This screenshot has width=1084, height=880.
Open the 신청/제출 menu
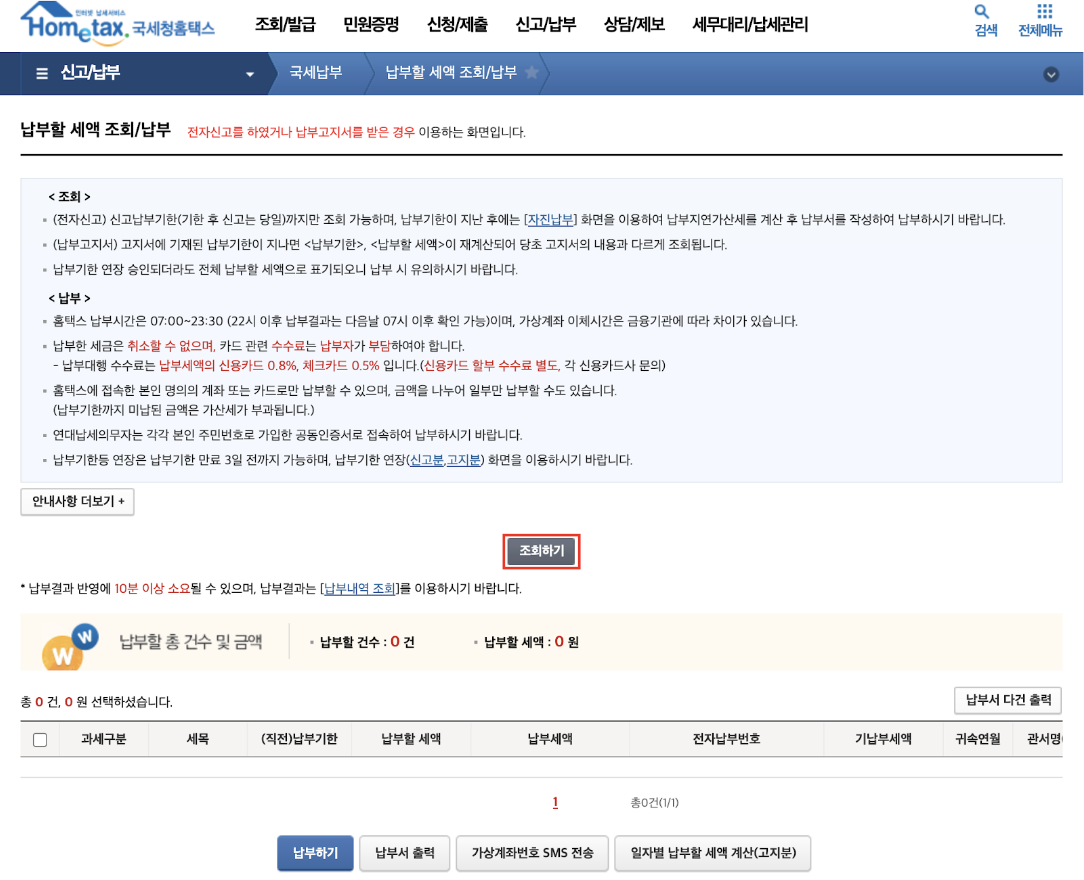tap(458, 24)
